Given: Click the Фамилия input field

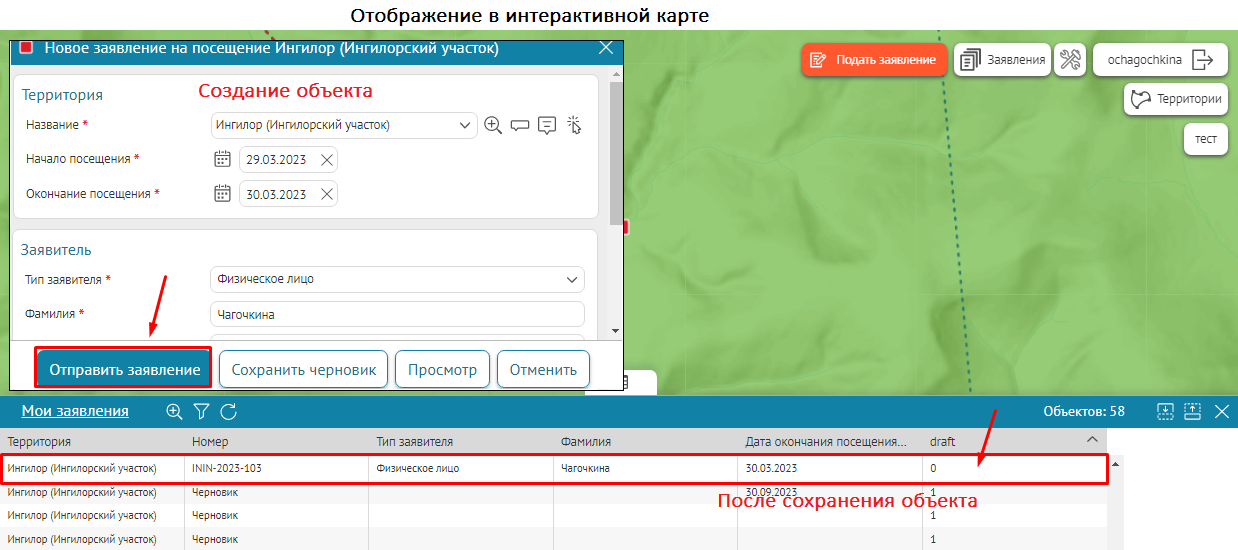Looking at the screenshot, I should point(396,314).
